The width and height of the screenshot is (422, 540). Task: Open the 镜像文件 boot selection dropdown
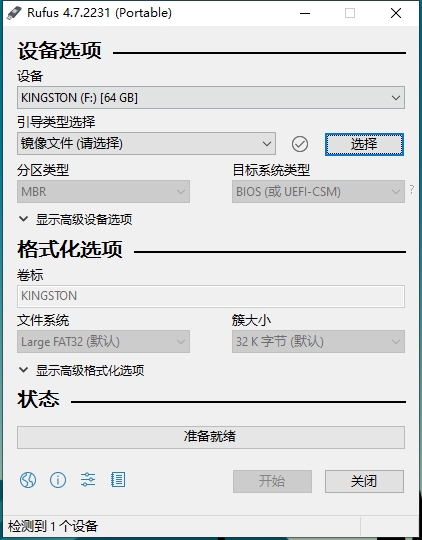click(146, 144)
